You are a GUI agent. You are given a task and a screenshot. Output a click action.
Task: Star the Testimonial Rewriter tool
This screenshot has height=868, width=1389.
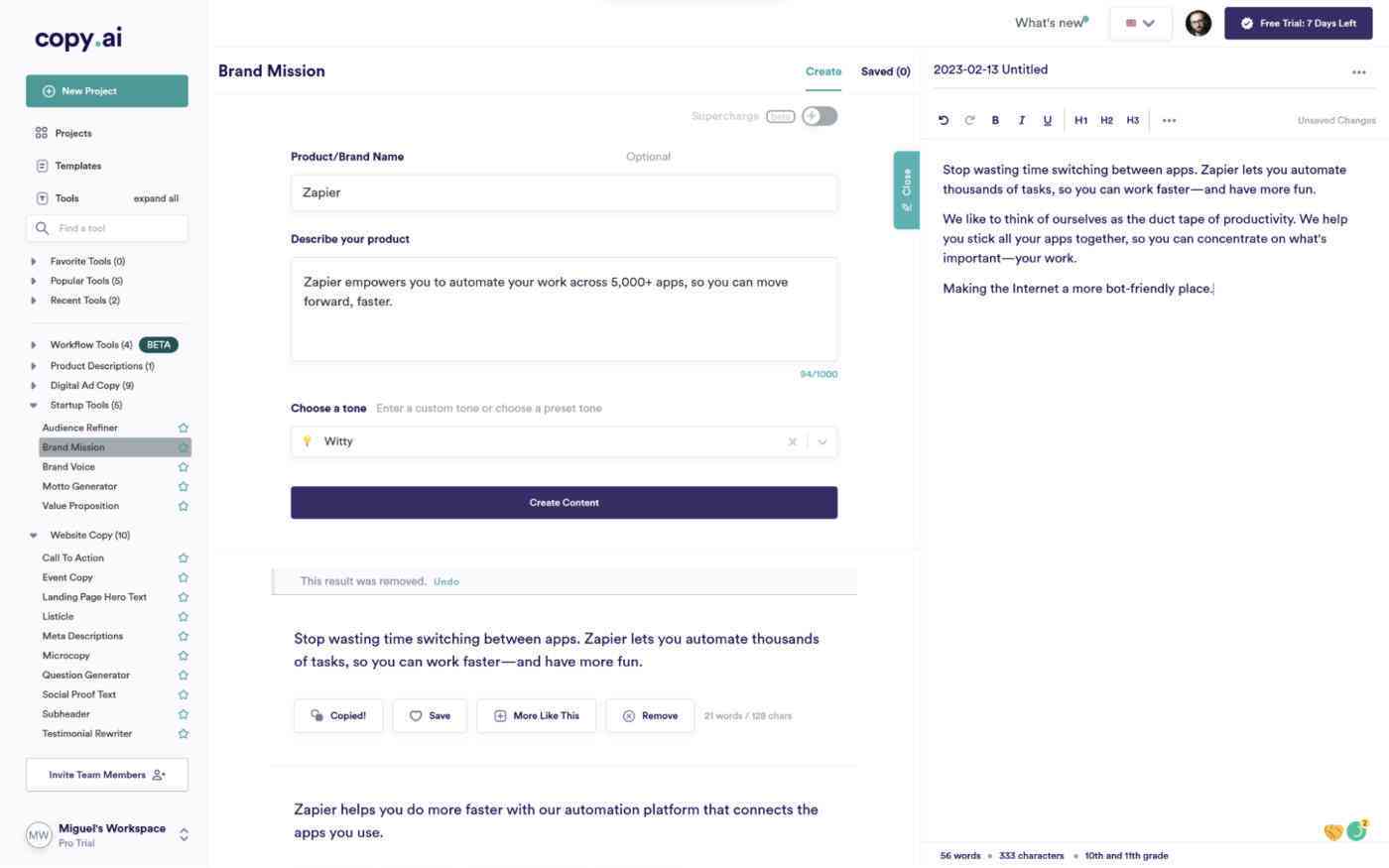pyautogui.click(x=183, y=734)
